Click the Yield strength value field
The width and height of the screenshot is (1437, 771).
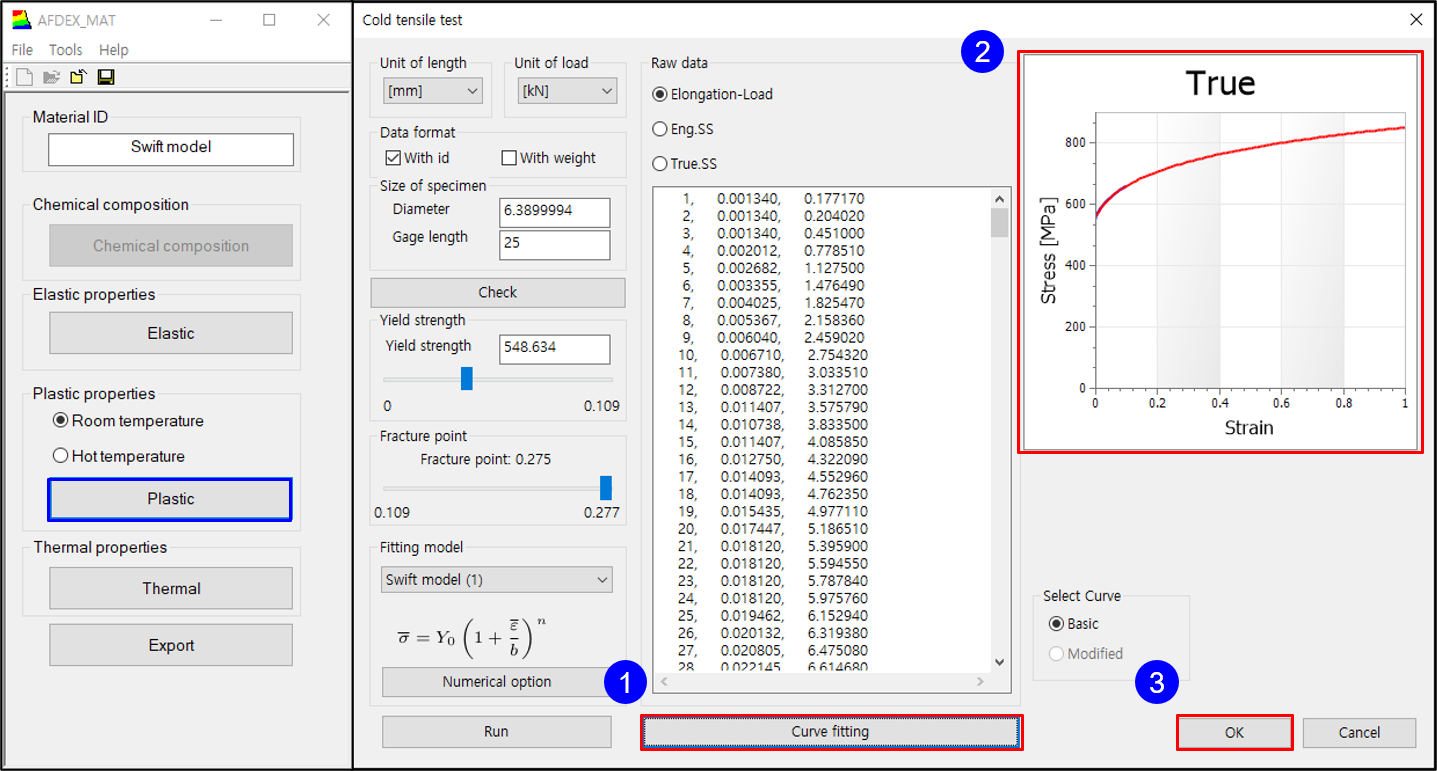554,349
